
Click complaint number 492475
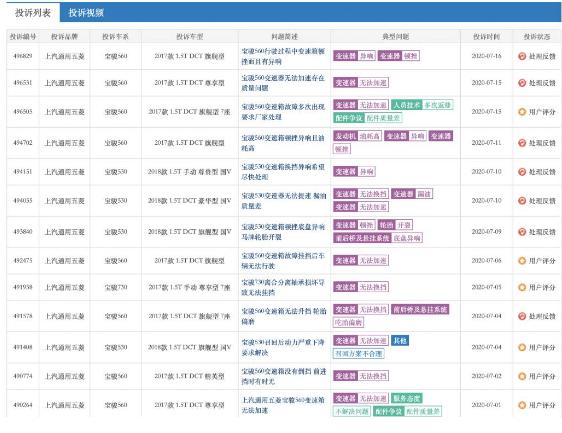click(x=23, y=261)
